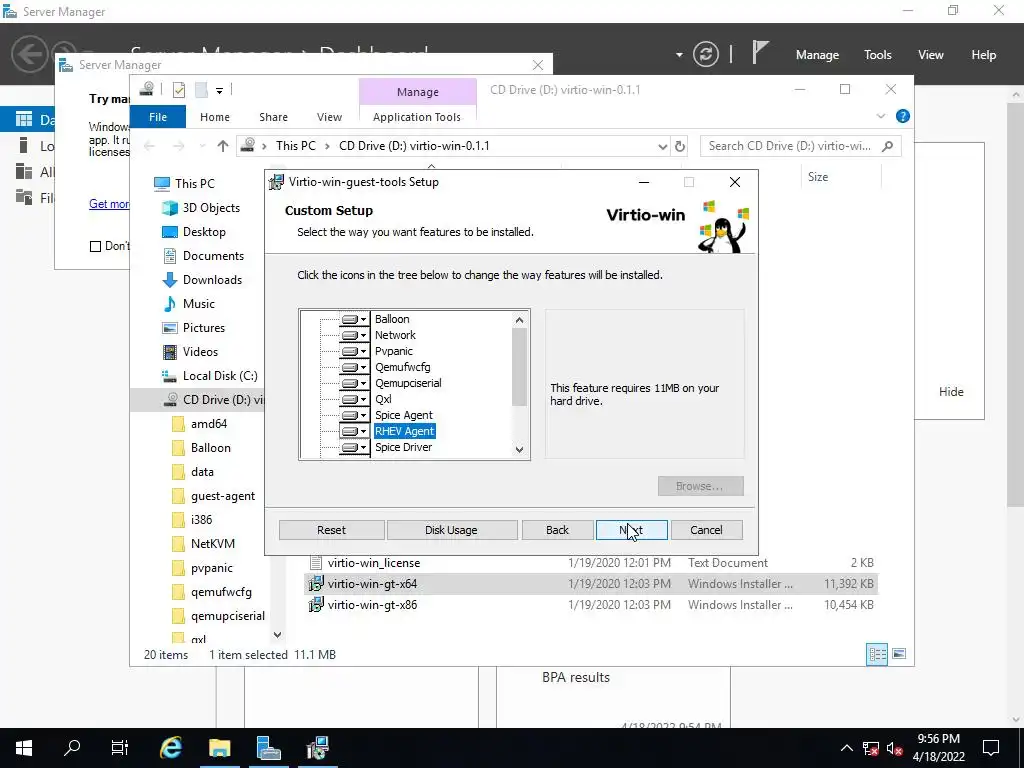Open the NetKVM folder in tree
This screenshot has width=1024, height=768.
[203, 544]
